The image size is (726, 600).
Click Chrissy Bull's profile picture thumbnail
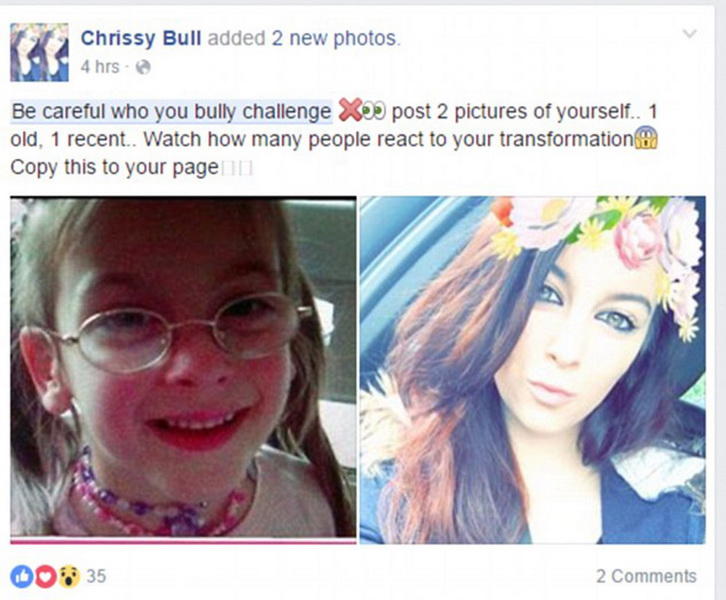[39, 52]
